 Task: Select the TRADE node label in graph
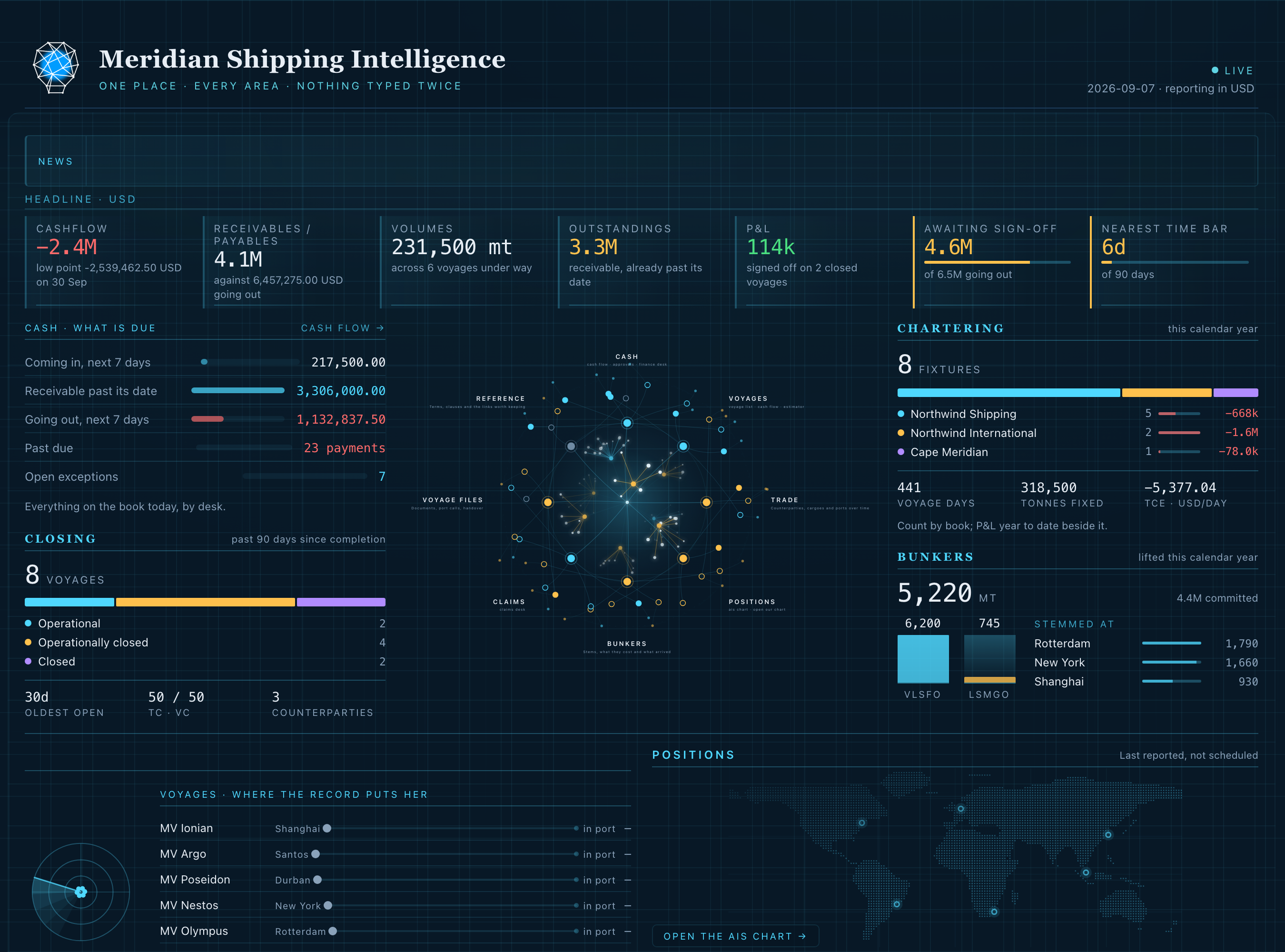point(784,500)
